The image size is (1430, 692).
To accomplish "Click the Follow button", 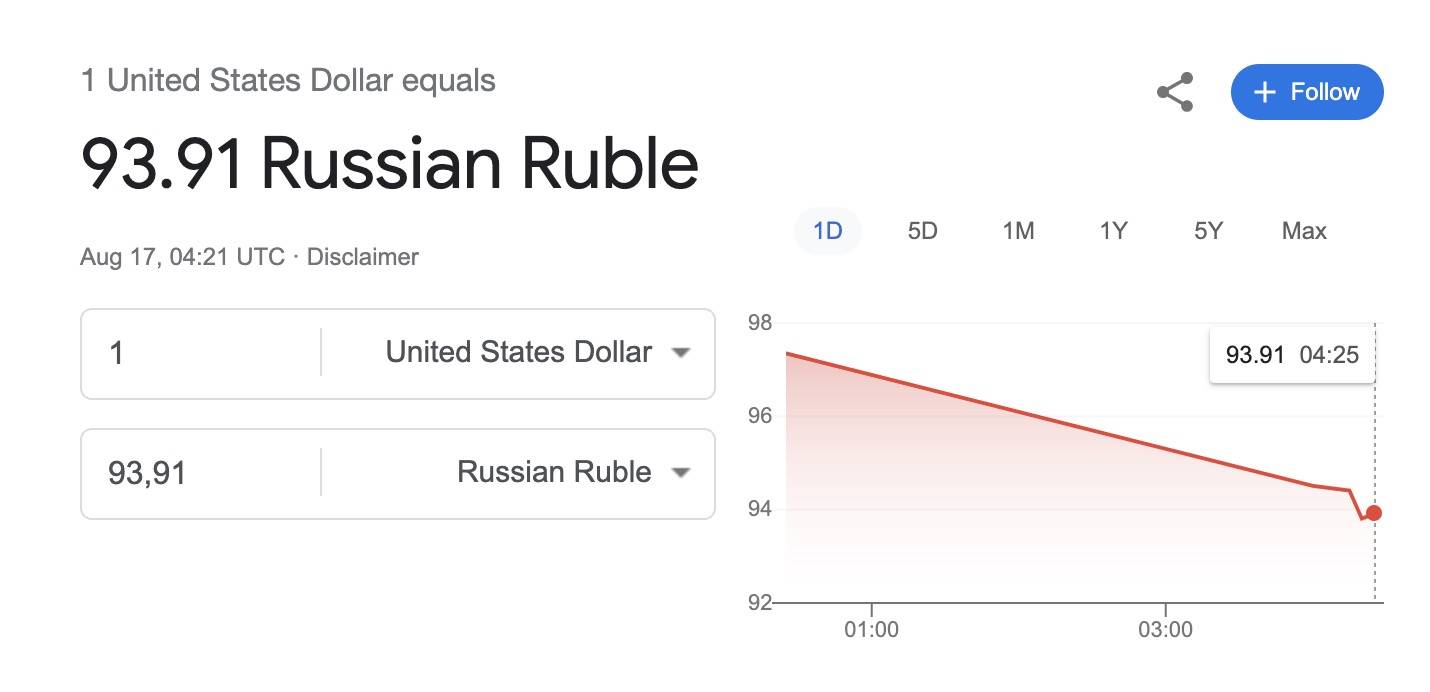I will coord(1307,92).
